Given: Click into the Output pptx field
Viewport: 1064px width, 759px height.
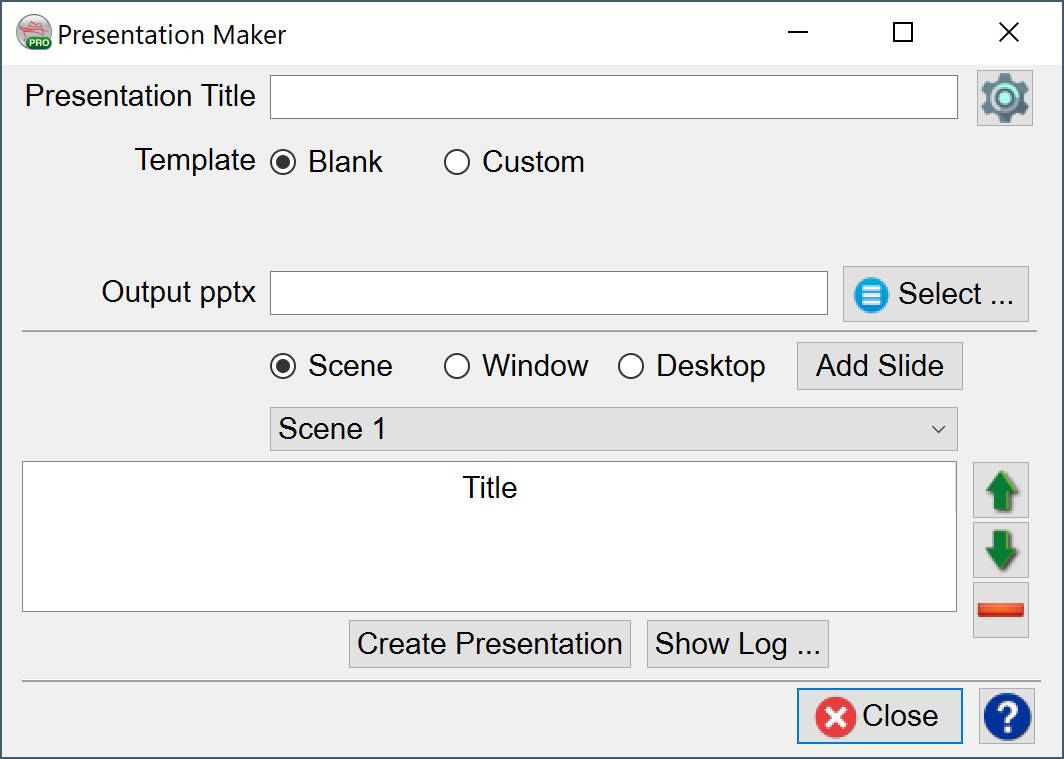Looking at the screenshot, I should coord(548,293).
